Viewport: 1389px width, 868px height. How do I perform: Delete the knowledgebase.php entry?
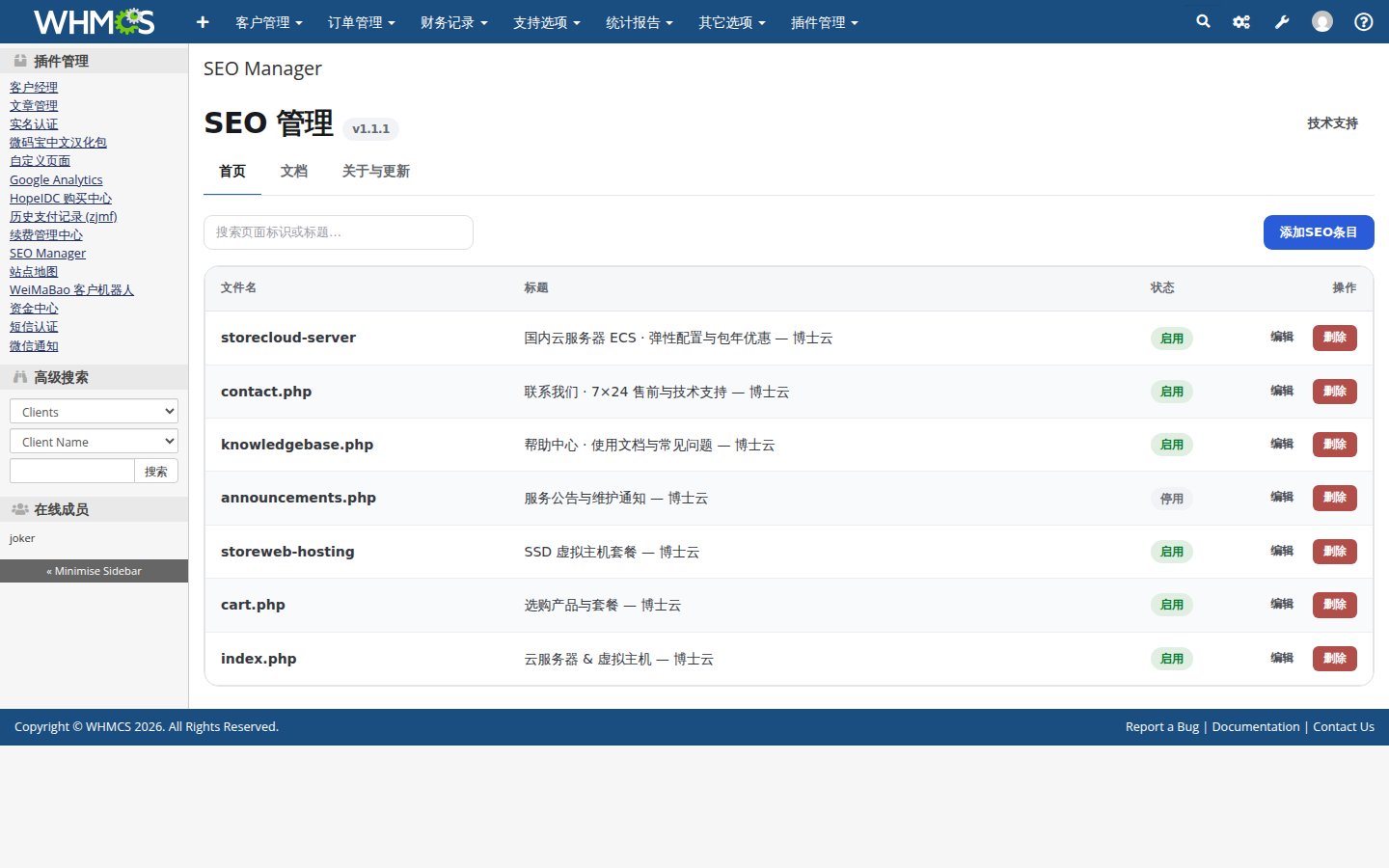1335,445
